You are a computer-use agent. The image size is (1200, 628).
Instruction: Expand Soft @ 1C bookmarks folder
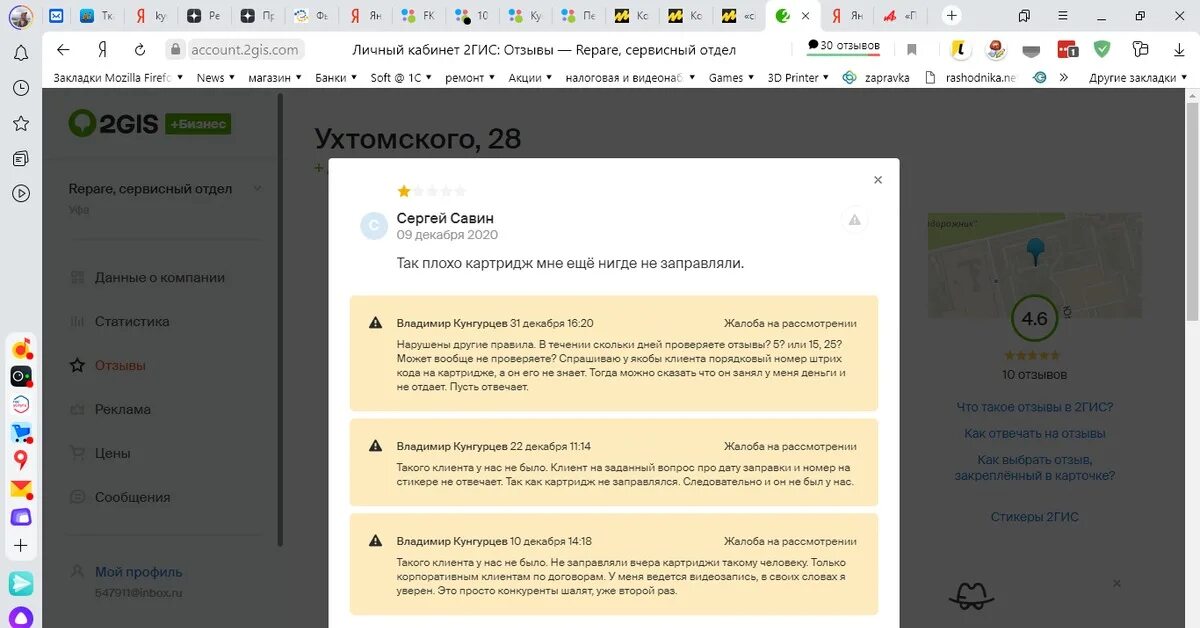click(x=402, y=77)
